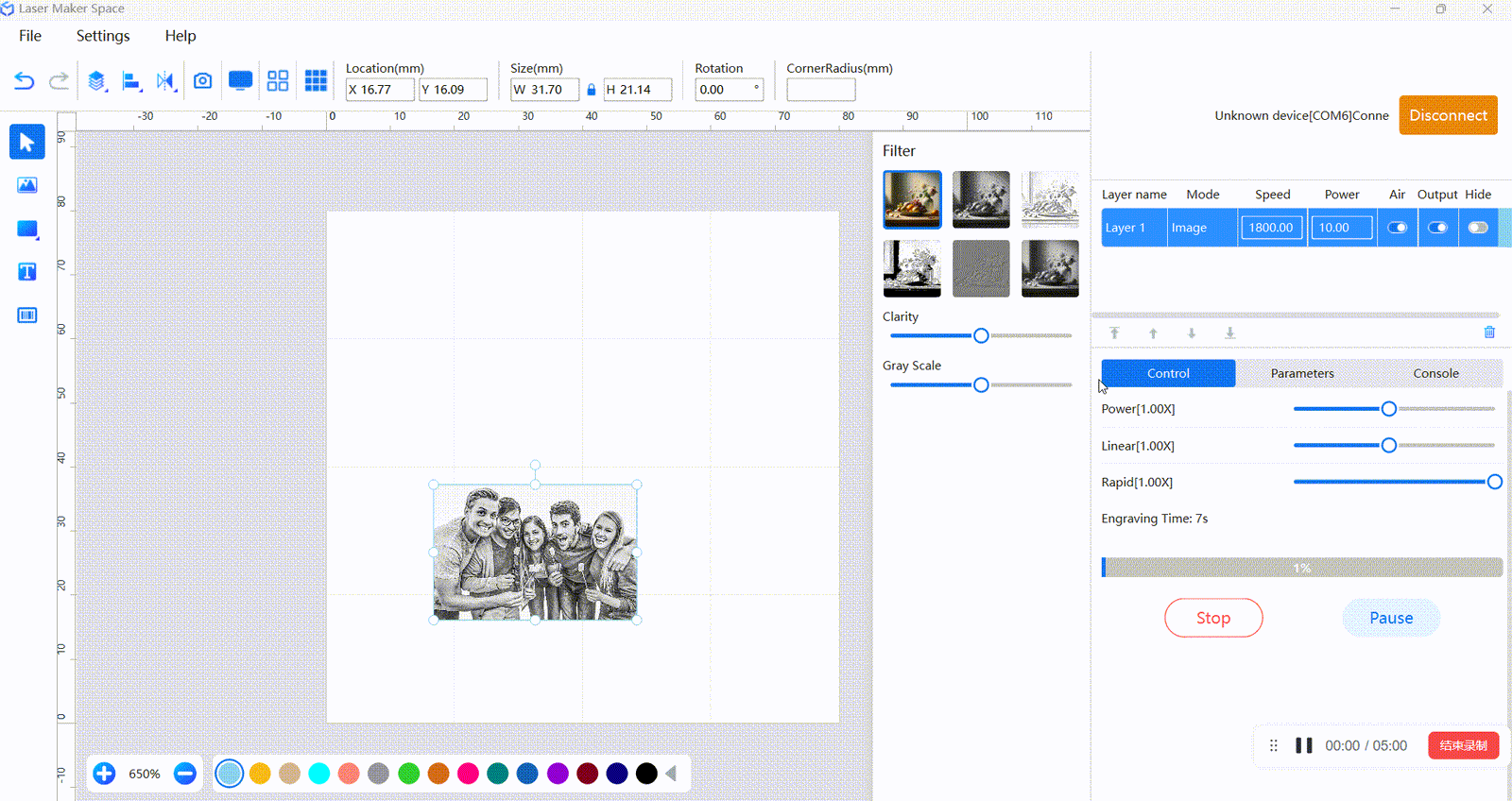
Task: Delete the selected layer with trash icon
Action: click(x=1489, y=332)
